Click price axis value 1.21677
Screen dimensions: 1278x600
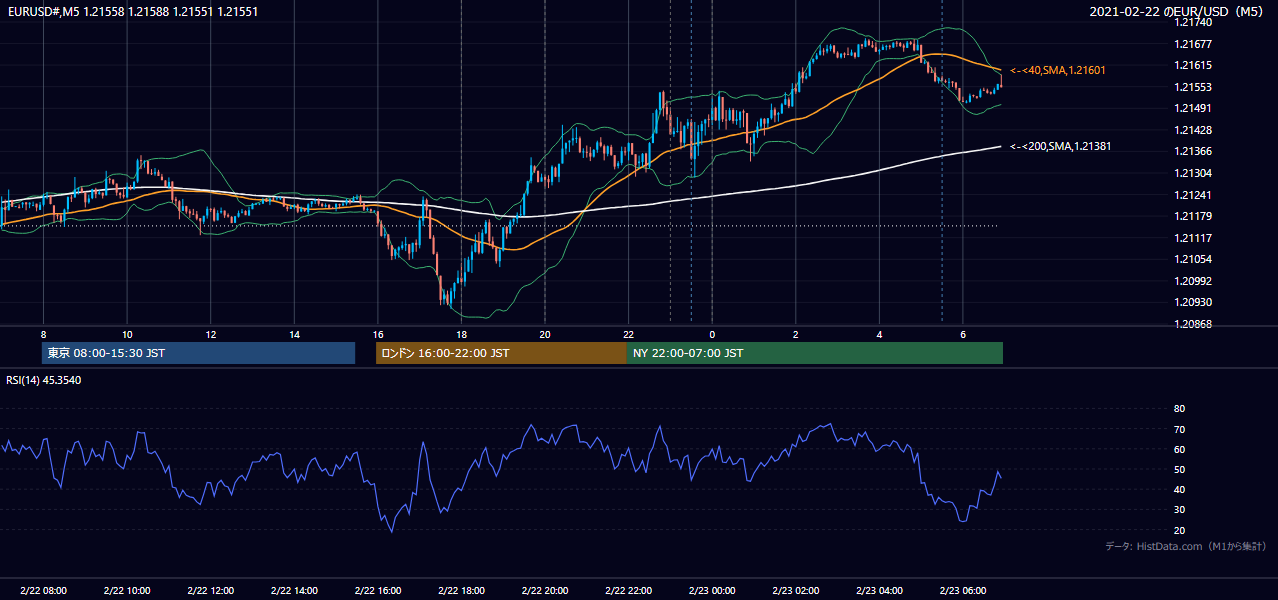(x=1193, y=44)
